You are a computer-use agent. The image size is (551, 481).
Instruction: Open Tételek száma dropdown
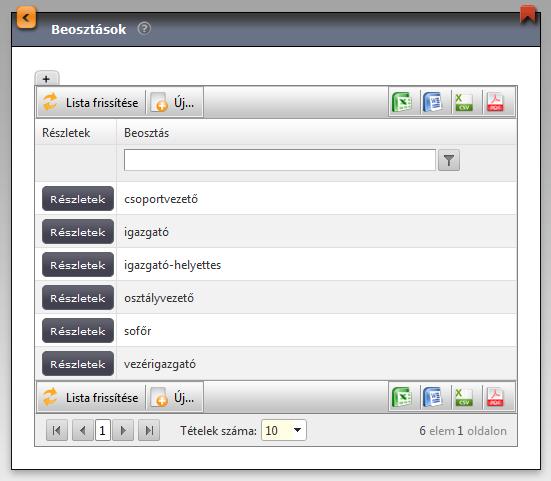tap(284, 430)
